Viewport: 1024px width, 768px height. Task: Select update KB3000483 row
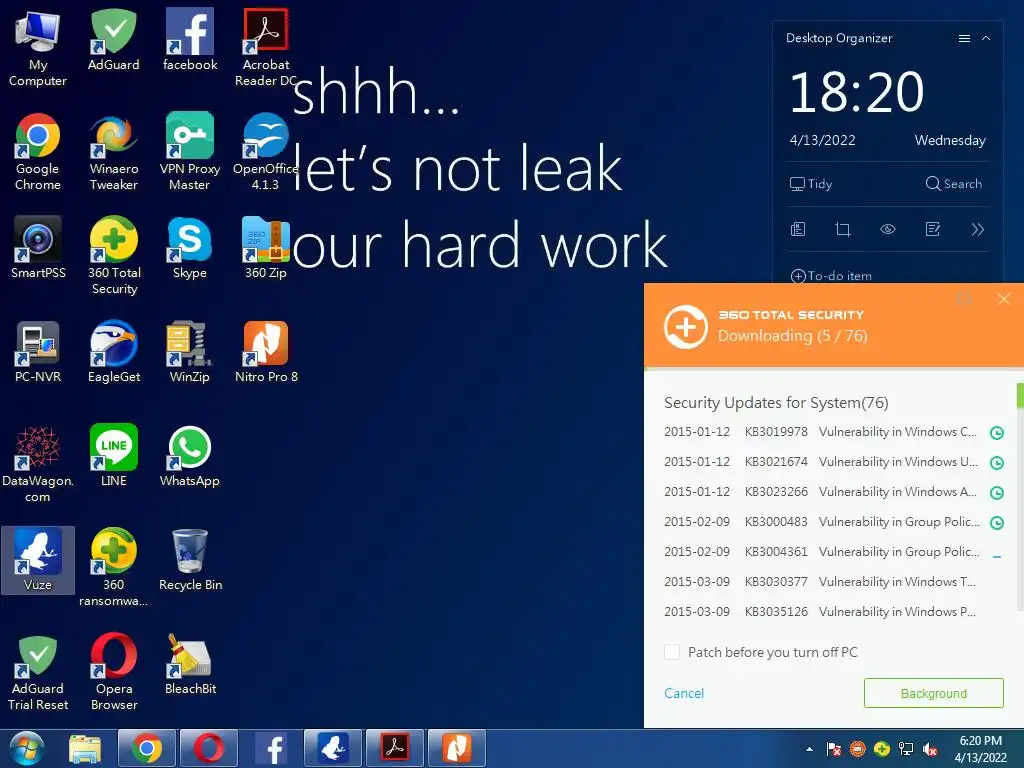[833, 522]
